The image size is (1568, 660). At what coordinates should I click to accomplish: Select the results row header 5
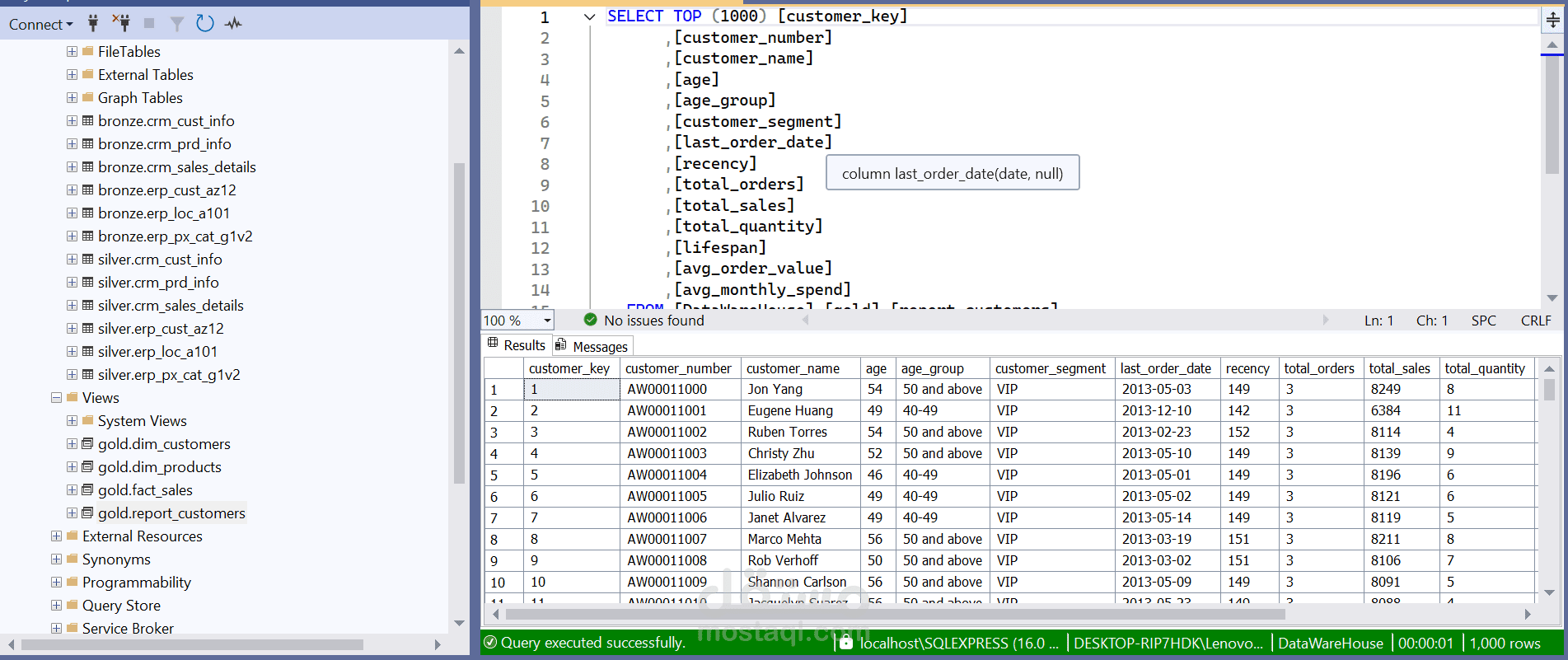click(503, 475)
